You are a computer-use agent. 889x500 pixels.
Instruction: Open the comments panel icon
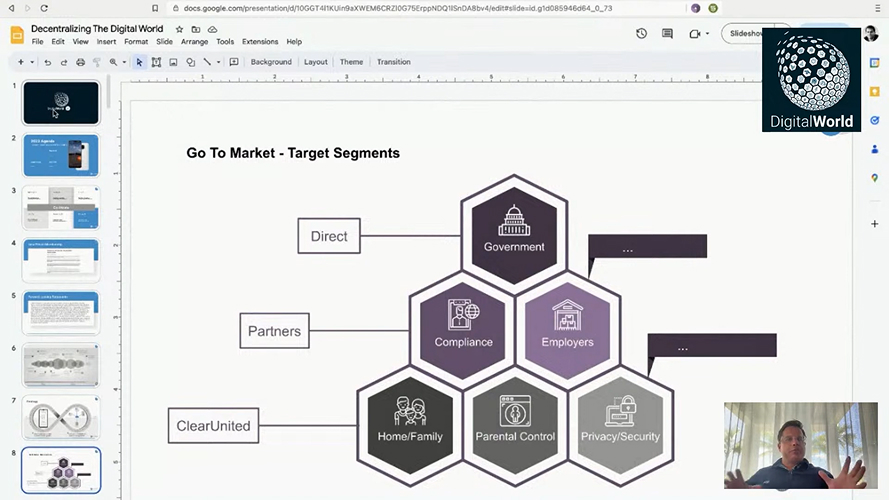point(667,33)
